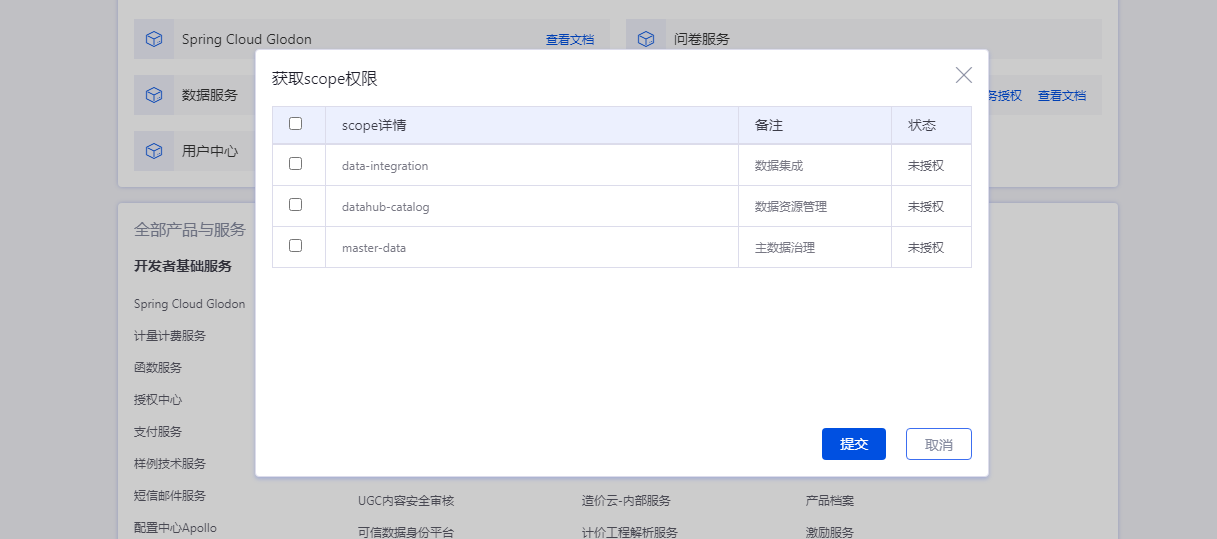Open 授权中心 in services list

click(158, 400)
